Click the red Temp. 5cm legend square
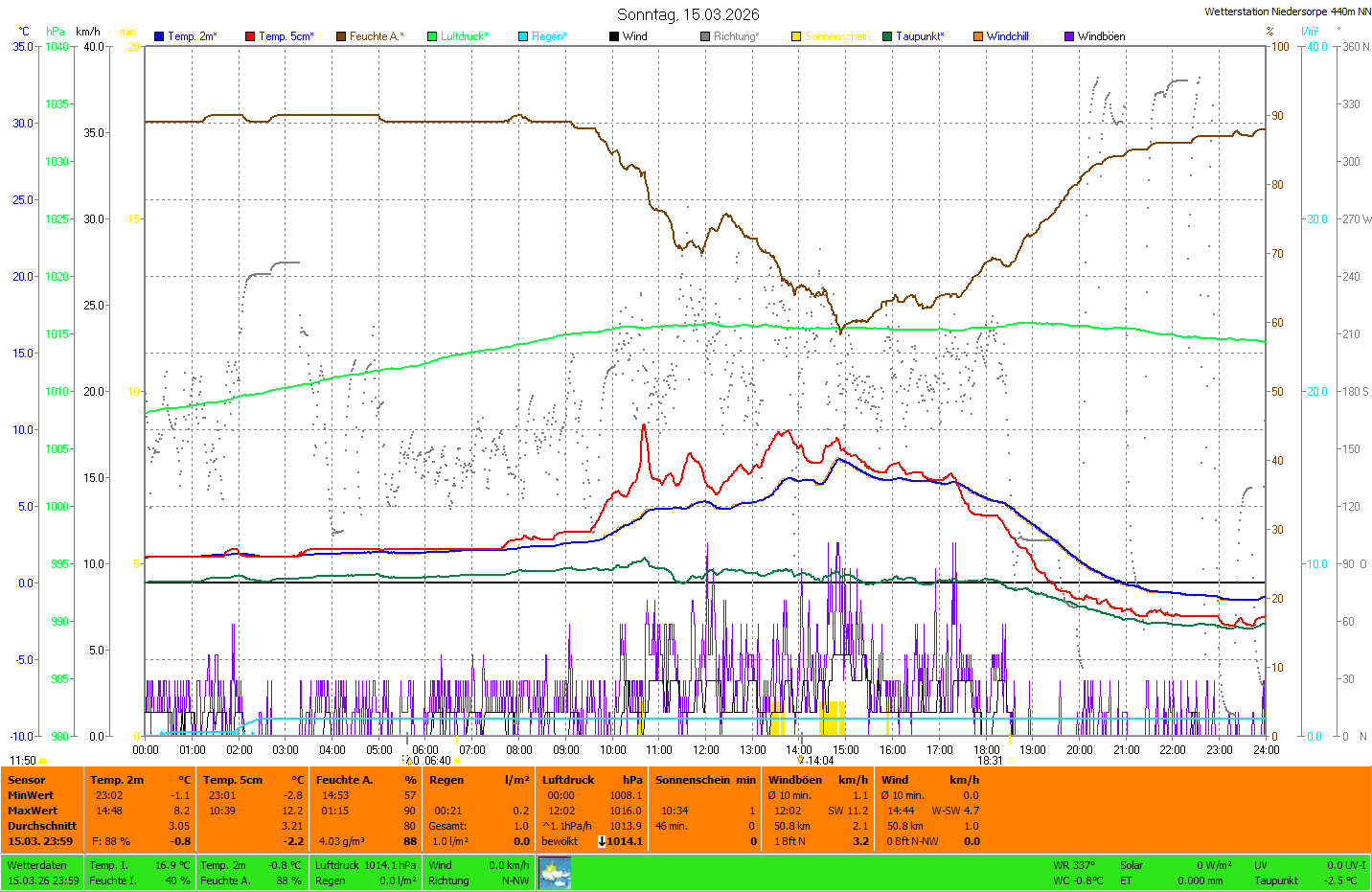Screen dimensions: 1372x892 coord(250,36)
